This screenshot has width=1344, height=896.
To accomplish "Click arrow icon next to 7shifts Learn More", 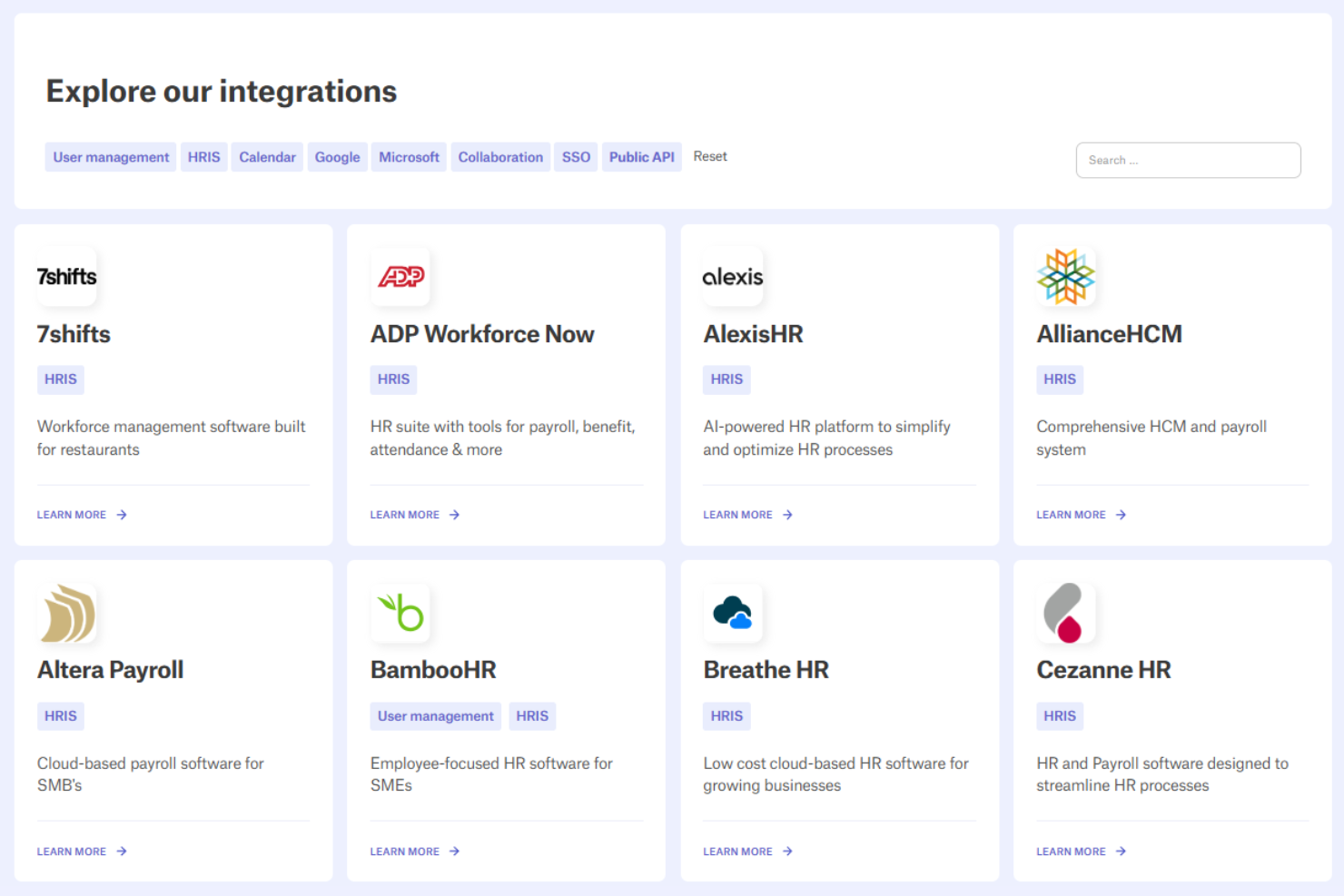I will 122,515.
